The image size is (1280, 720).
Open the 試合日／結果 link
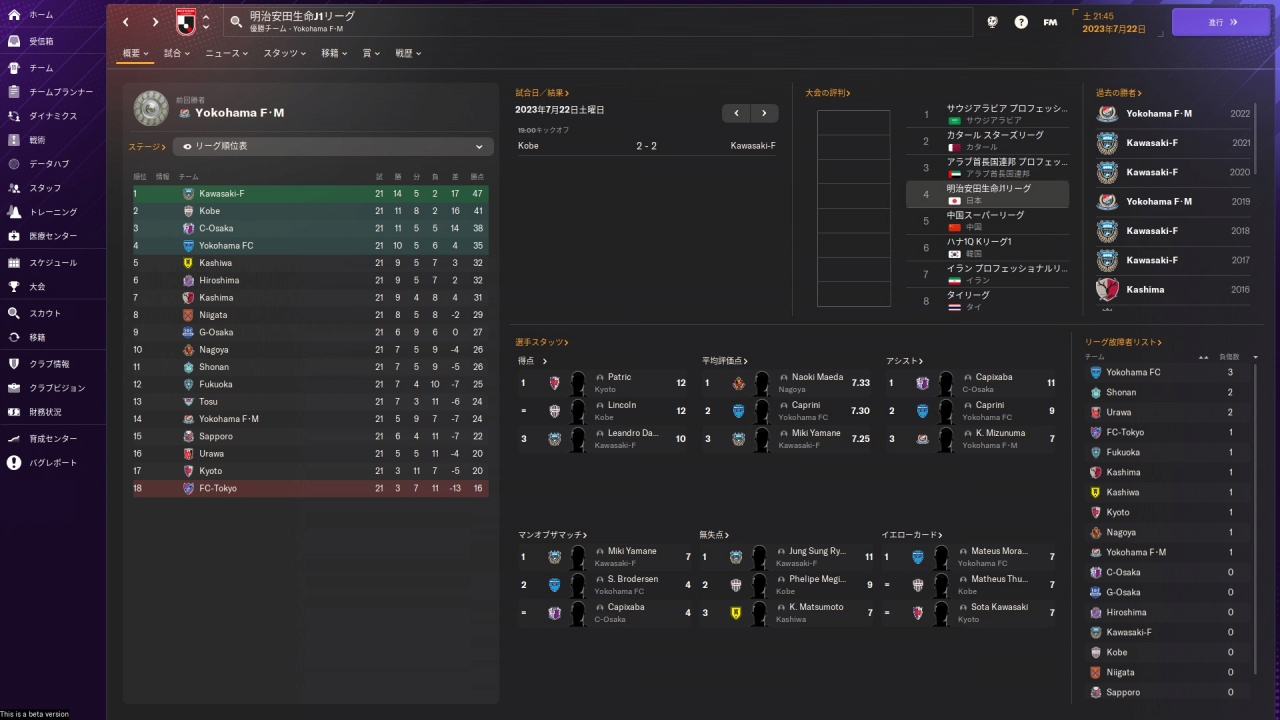[542, 93]
